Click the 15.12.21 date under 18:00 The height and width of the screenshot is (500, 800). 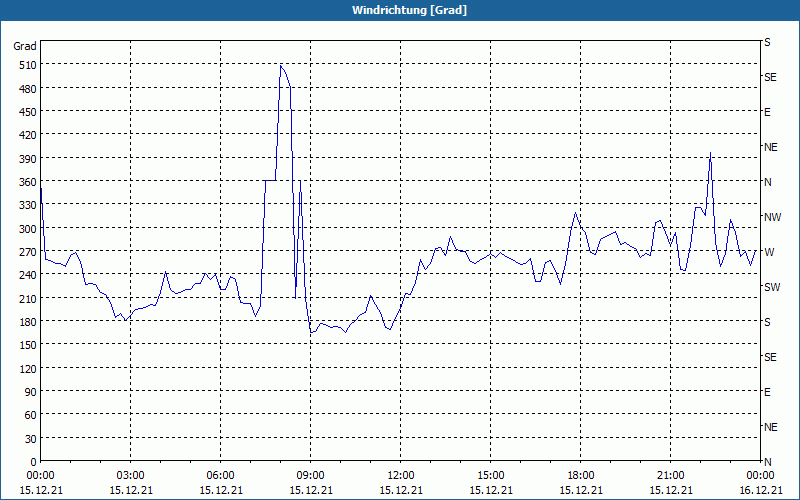pyautogui.click(x=581, y=490)
